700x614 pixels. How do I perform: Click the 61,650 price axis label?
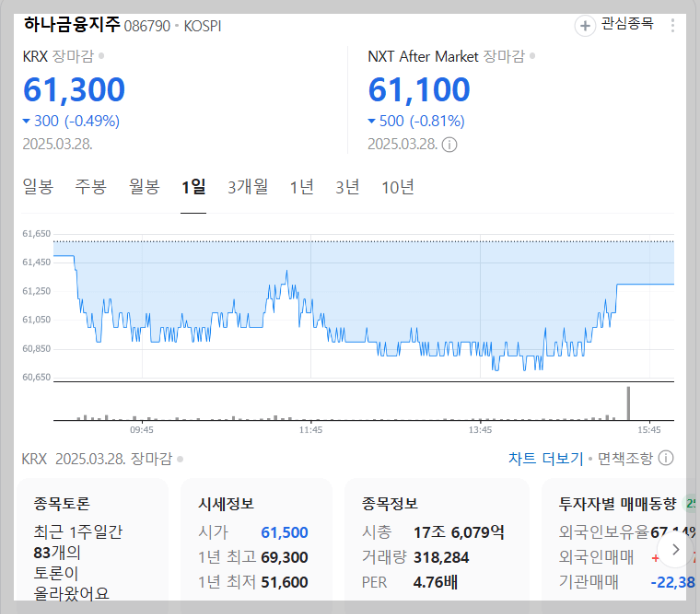[x=37, y=234]
